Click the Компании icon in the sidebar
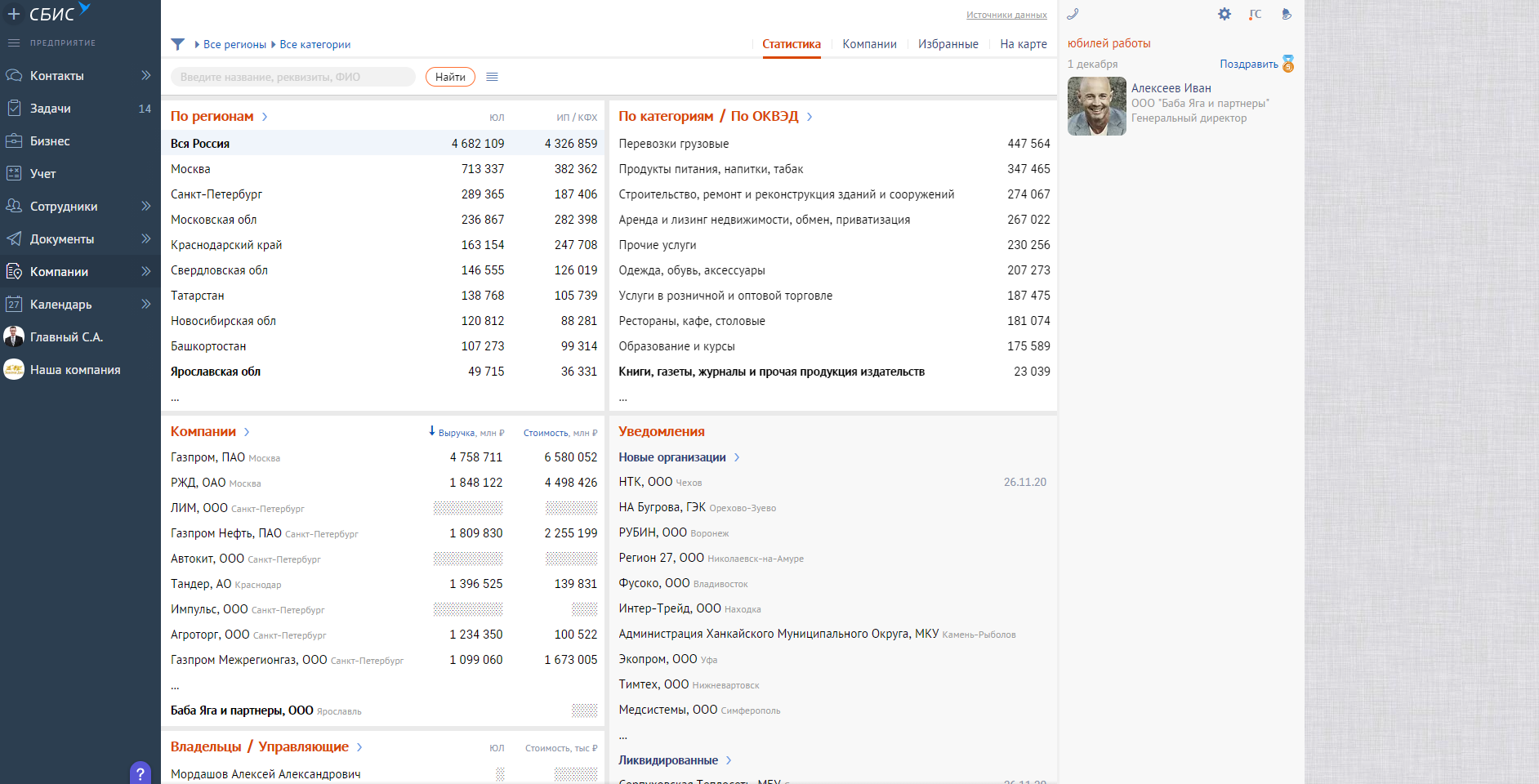This screenshot has width=1539, height=784. click(x=14, y=271)
